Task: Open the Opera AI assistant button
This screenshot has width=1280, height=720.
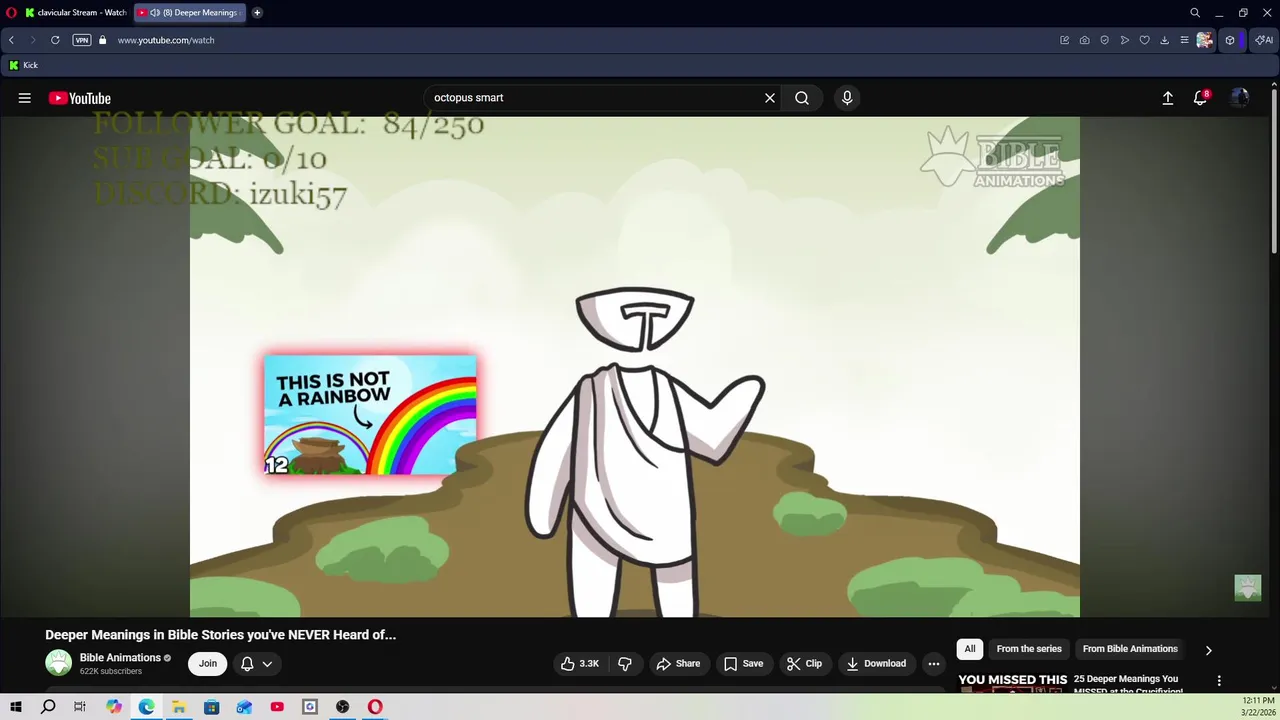Action: coord(1264,40)
